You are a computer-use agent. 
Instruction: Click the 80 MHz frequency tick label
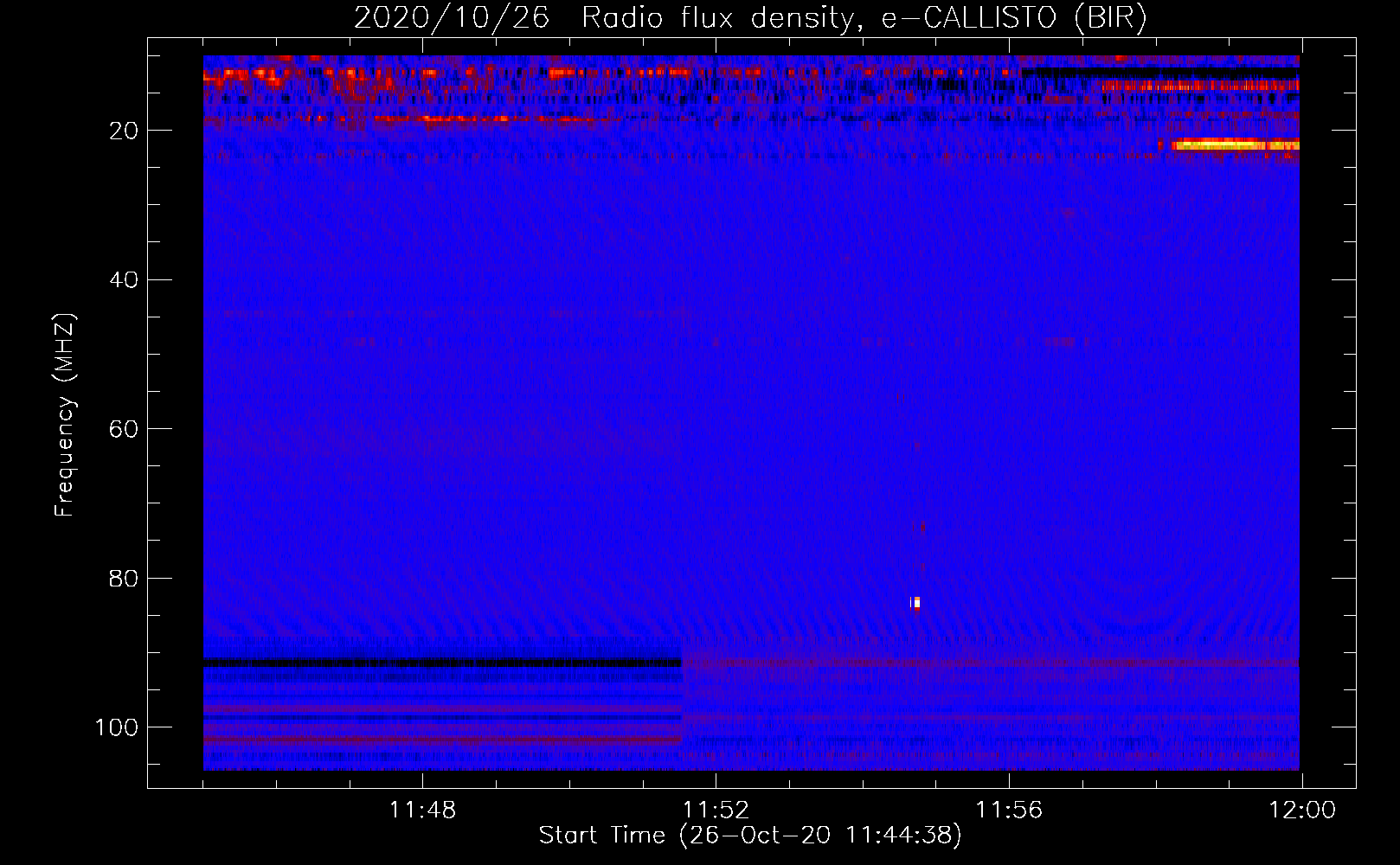coord(125,579)
